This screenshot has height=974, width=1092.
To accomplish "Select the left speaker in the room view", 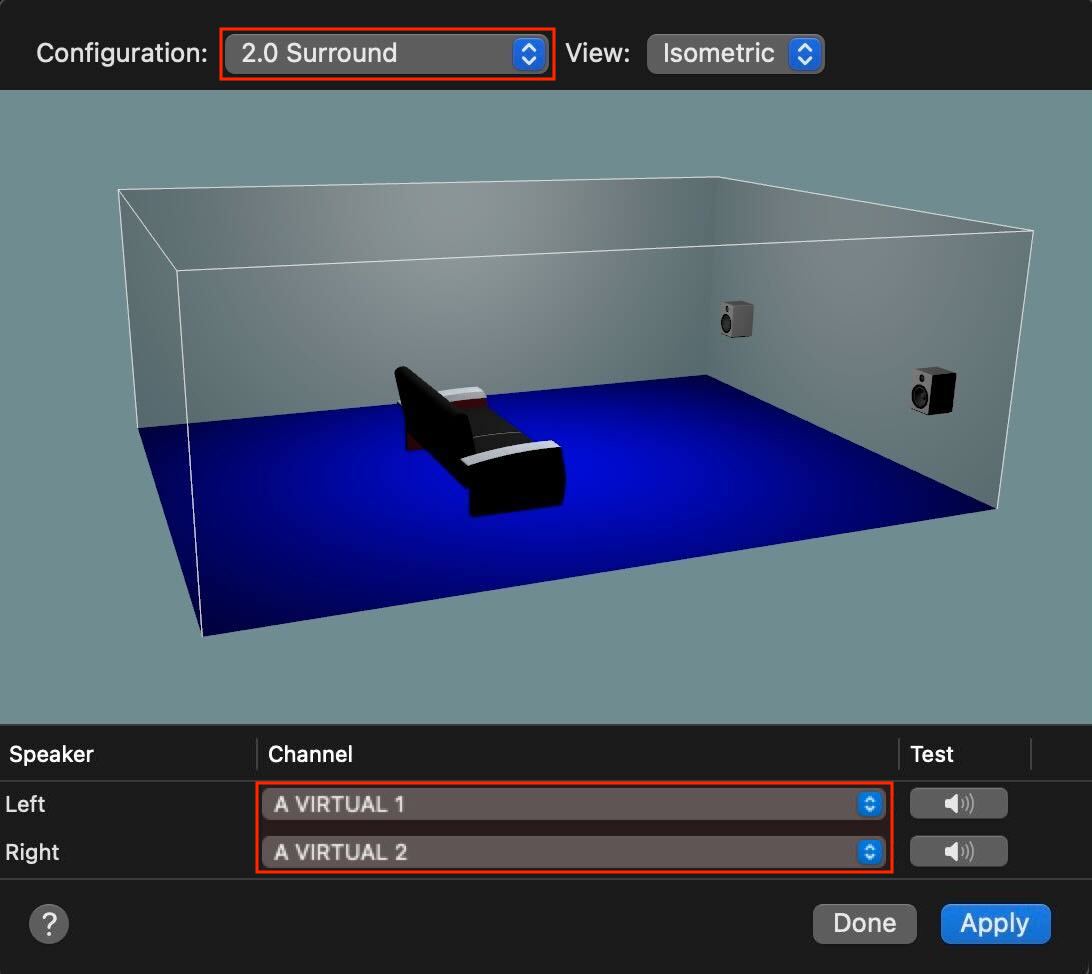I will point(737,320).
